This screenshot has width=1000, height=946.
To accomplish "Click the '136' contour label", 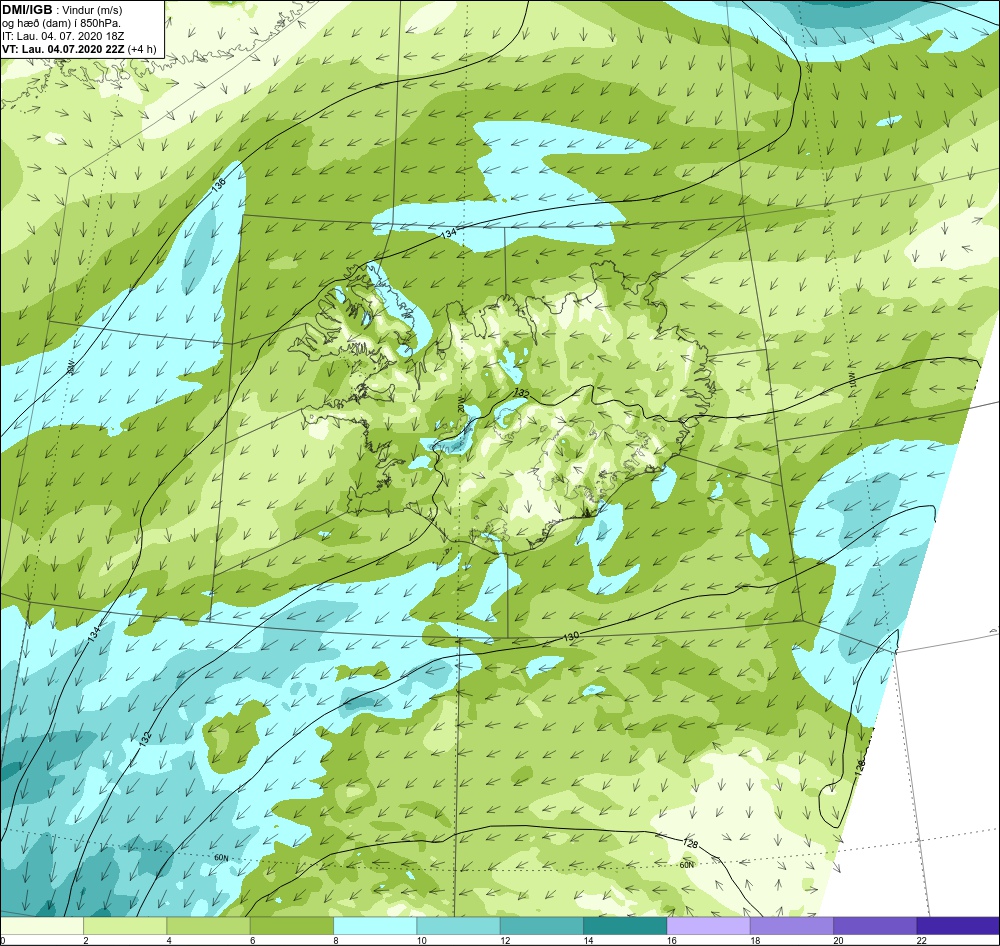I will (x=219, y=184).
